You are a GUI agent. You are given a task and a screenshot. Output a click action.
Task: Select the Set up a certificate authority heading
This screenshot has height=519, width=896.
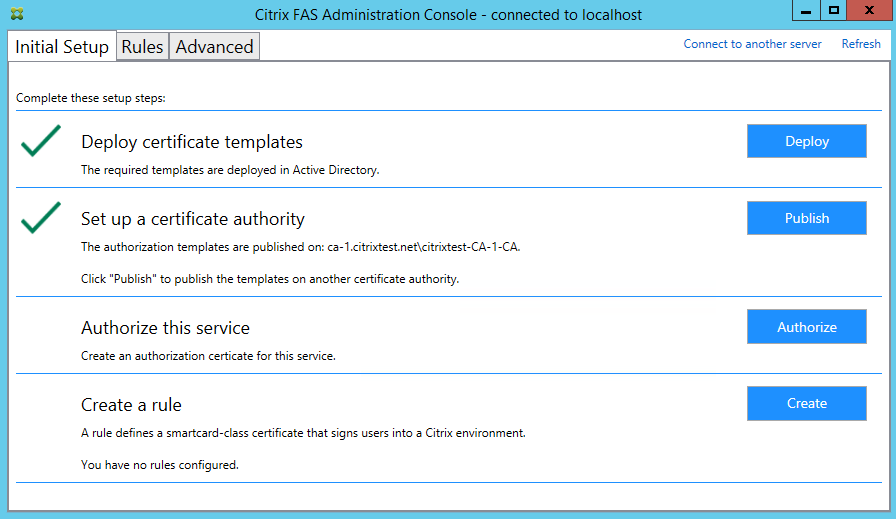(193, 219)
